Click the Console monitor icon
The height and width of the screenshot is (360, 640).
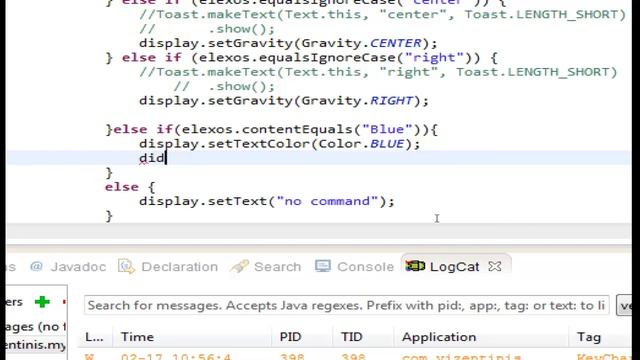tap(322, 267)
